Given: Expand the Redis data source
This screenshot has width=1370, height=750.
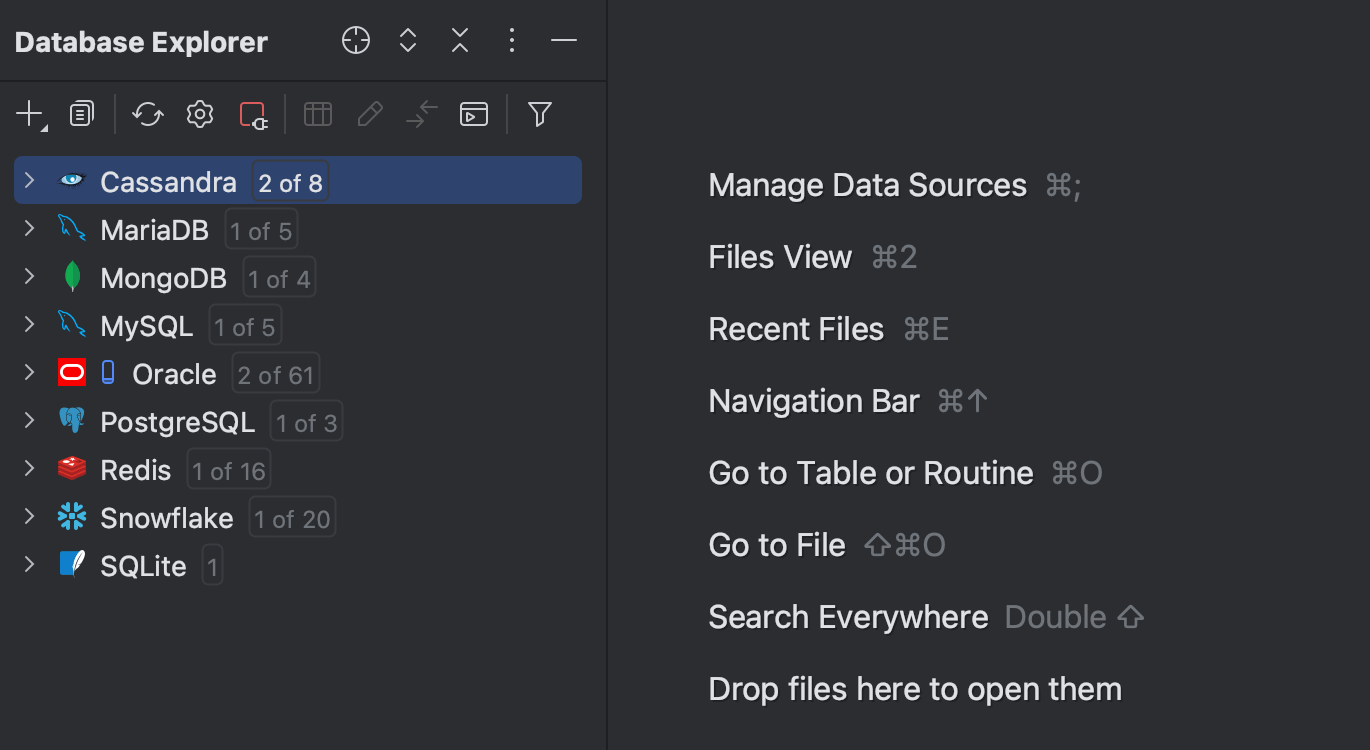Looking at the screenshot, I should 28,469.
